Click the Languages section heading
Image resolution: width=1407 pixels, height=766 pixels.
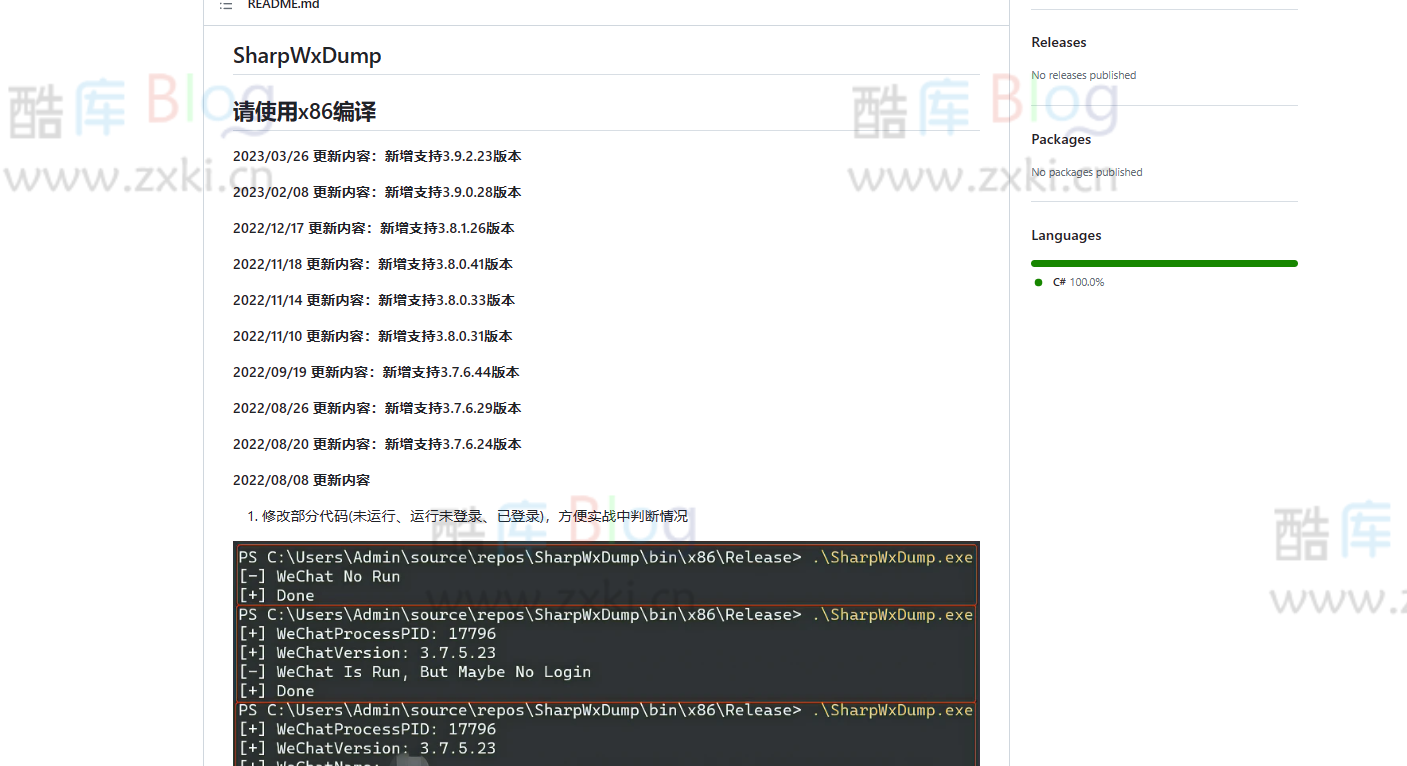pyautogui.click(x=1065, y=235)
